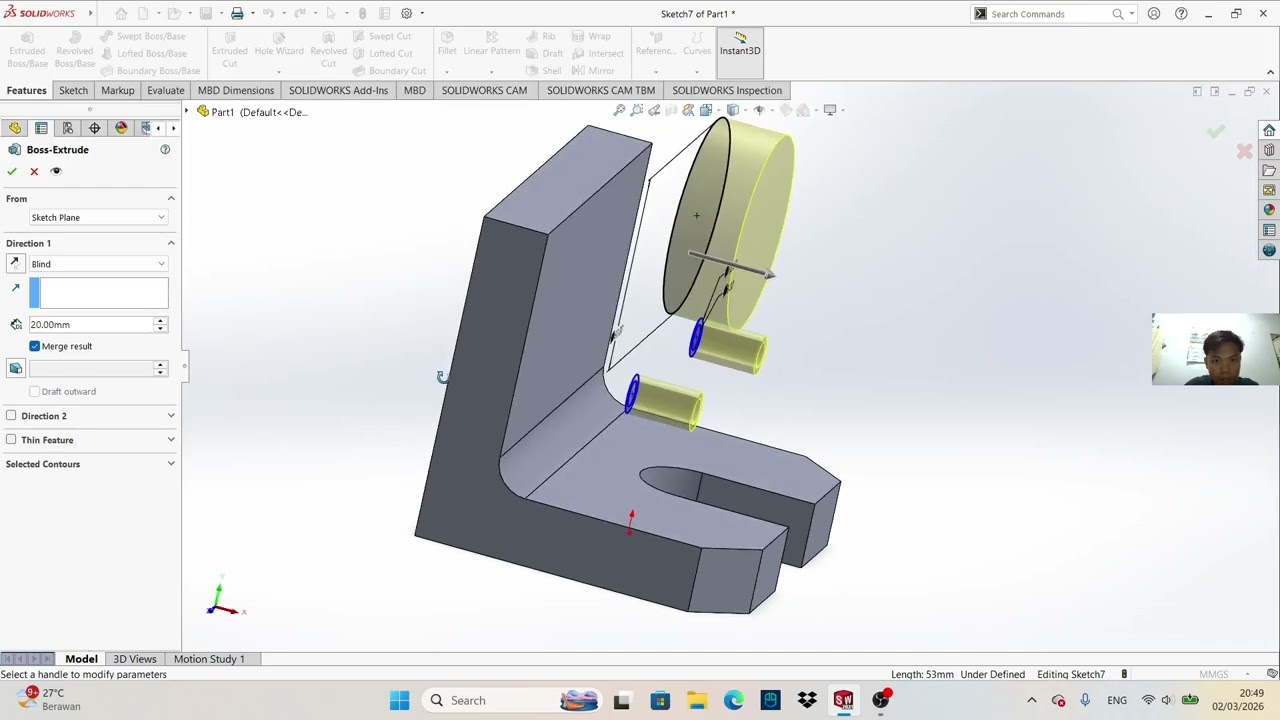Expand the Part1 flyout design tree
The width and height of the screenshot is (1280, 720).
coord(187,111)
